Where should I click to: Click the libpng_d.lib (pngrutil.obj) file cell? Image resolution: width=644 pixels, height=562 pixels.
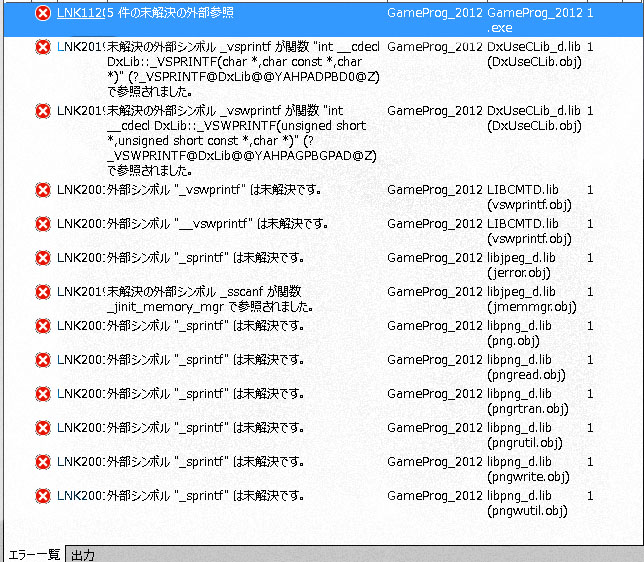point(527,435)
